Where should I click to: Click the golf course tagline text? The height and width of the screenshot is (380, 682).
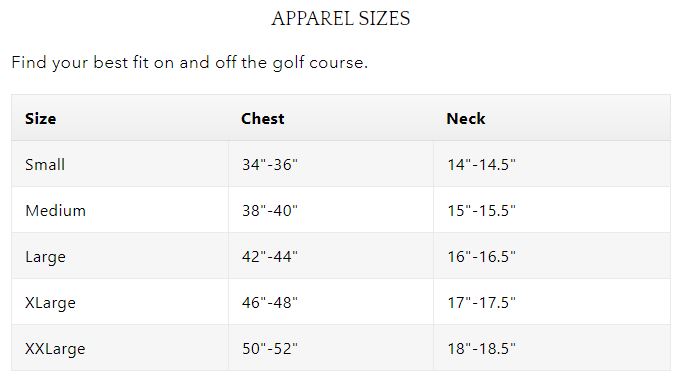pyautogui.click(x=190, y=63)
